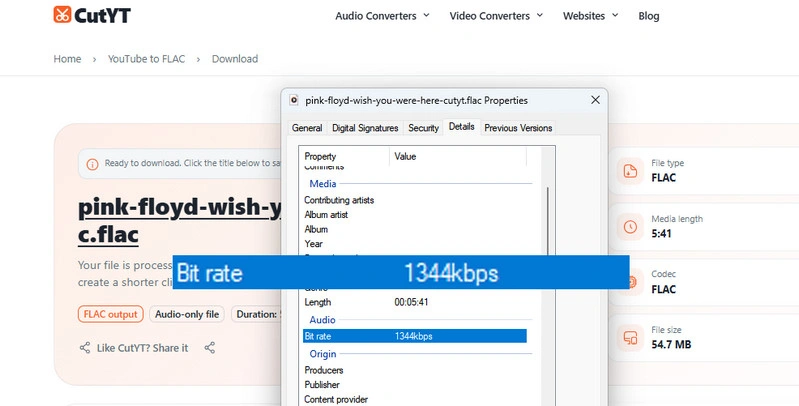This screenshot has height=406, width=799.
Task: Click the Download breadcrumb item
Action: pos(235,59)
